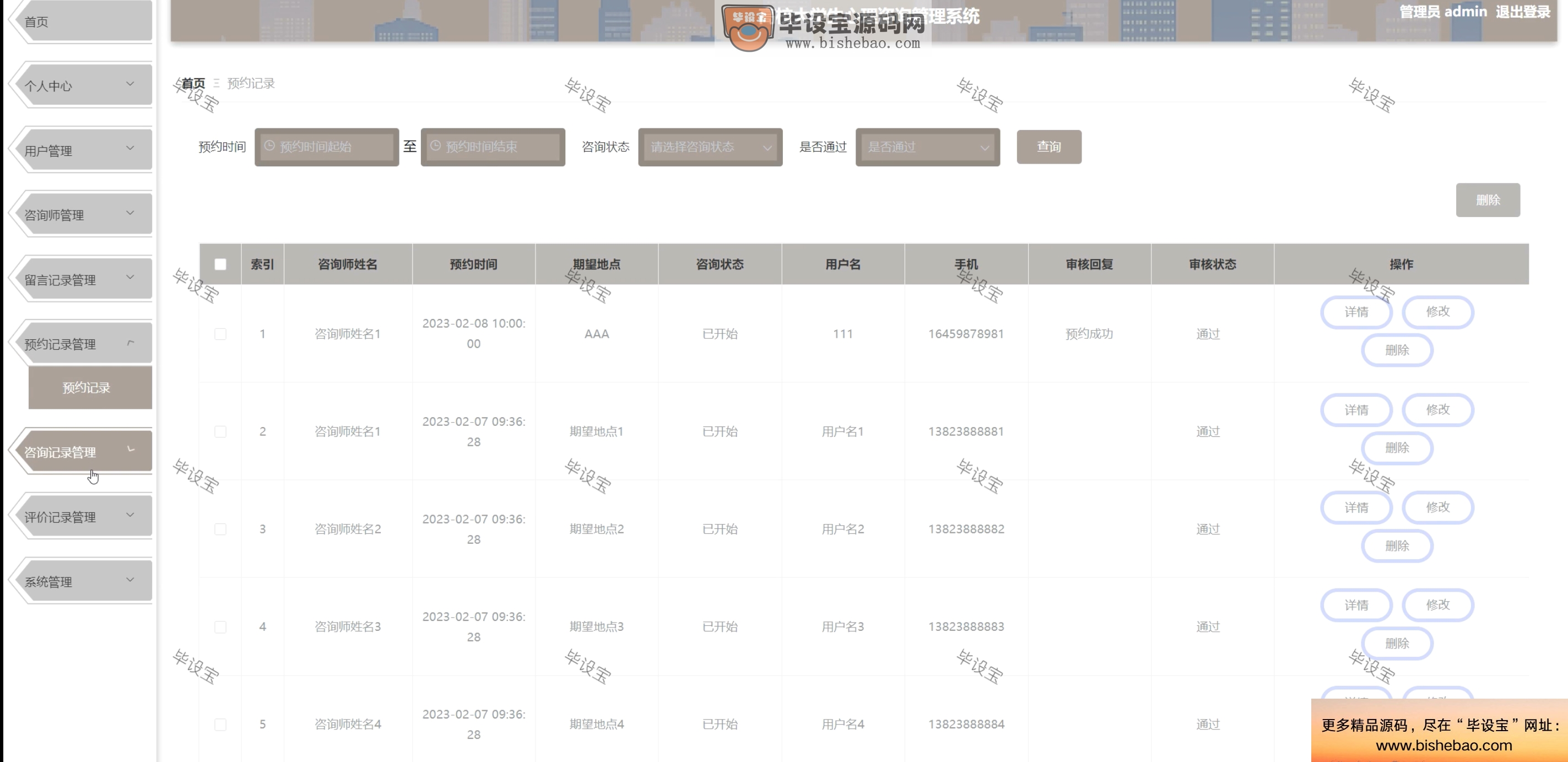Expand the 用户管理 sidebar menu

82,150
